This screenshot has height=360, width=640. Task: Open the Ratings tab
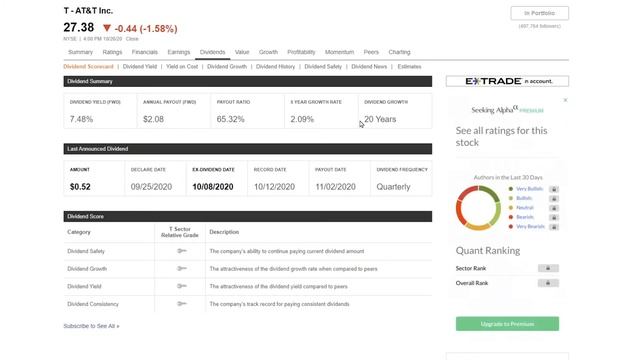tap(112, 52)
